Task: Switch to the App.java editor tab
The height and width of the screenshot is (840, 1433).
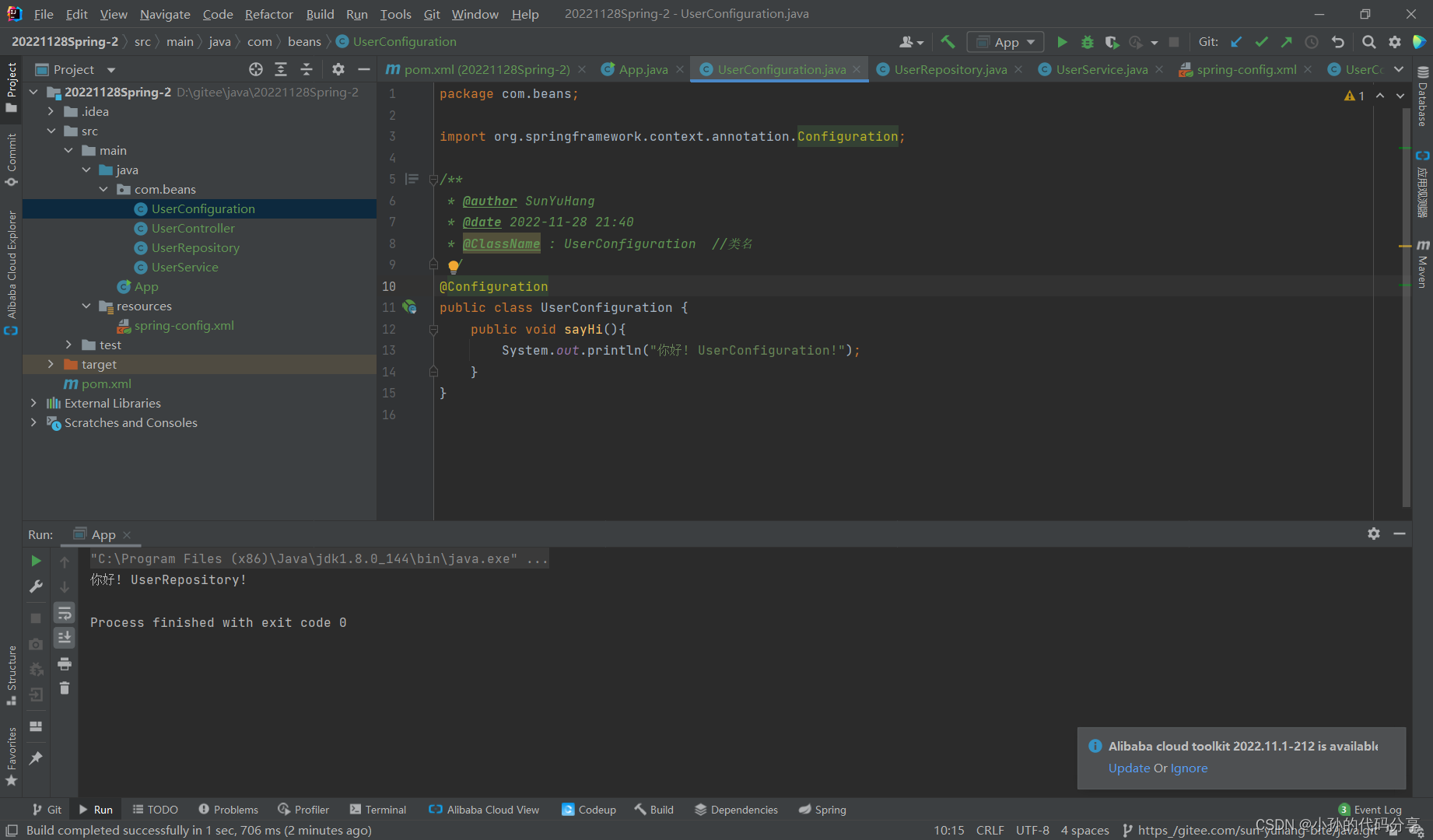Action: pyautogui.click(x=643, y=69)
